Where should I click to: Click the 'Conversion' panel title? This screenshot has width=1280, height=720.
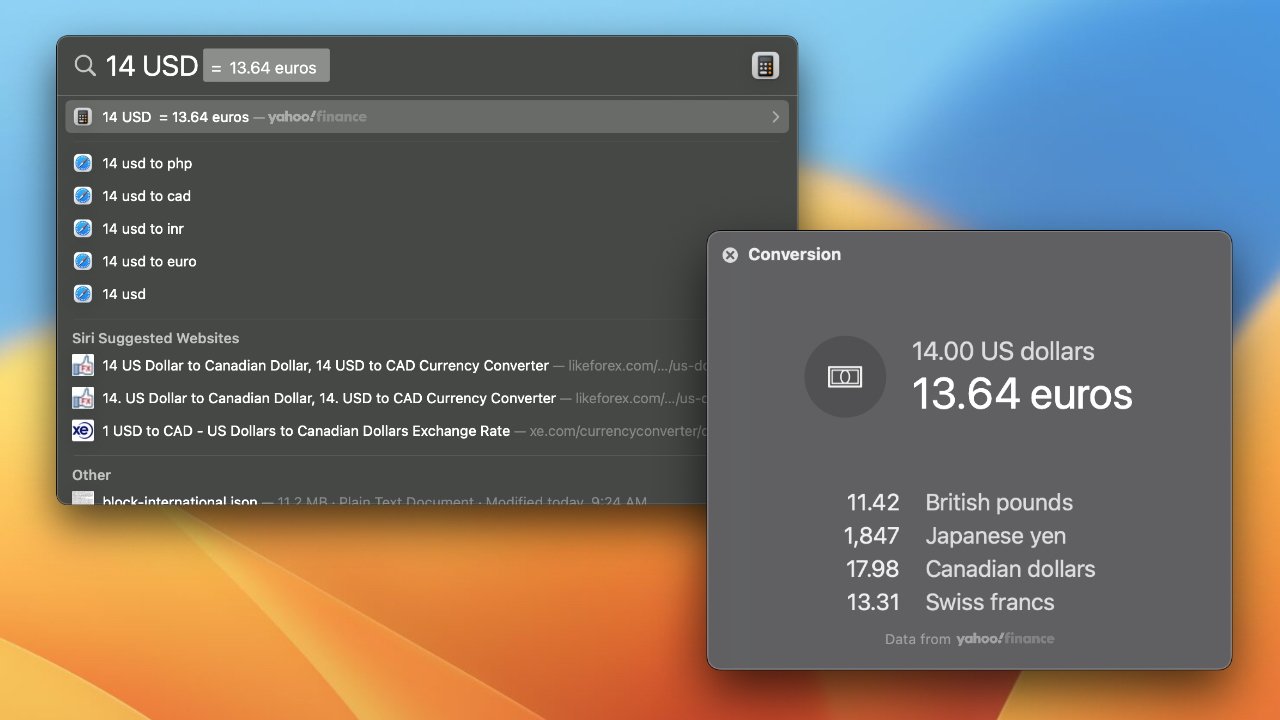pyautogui.click(x=794, y=254)
